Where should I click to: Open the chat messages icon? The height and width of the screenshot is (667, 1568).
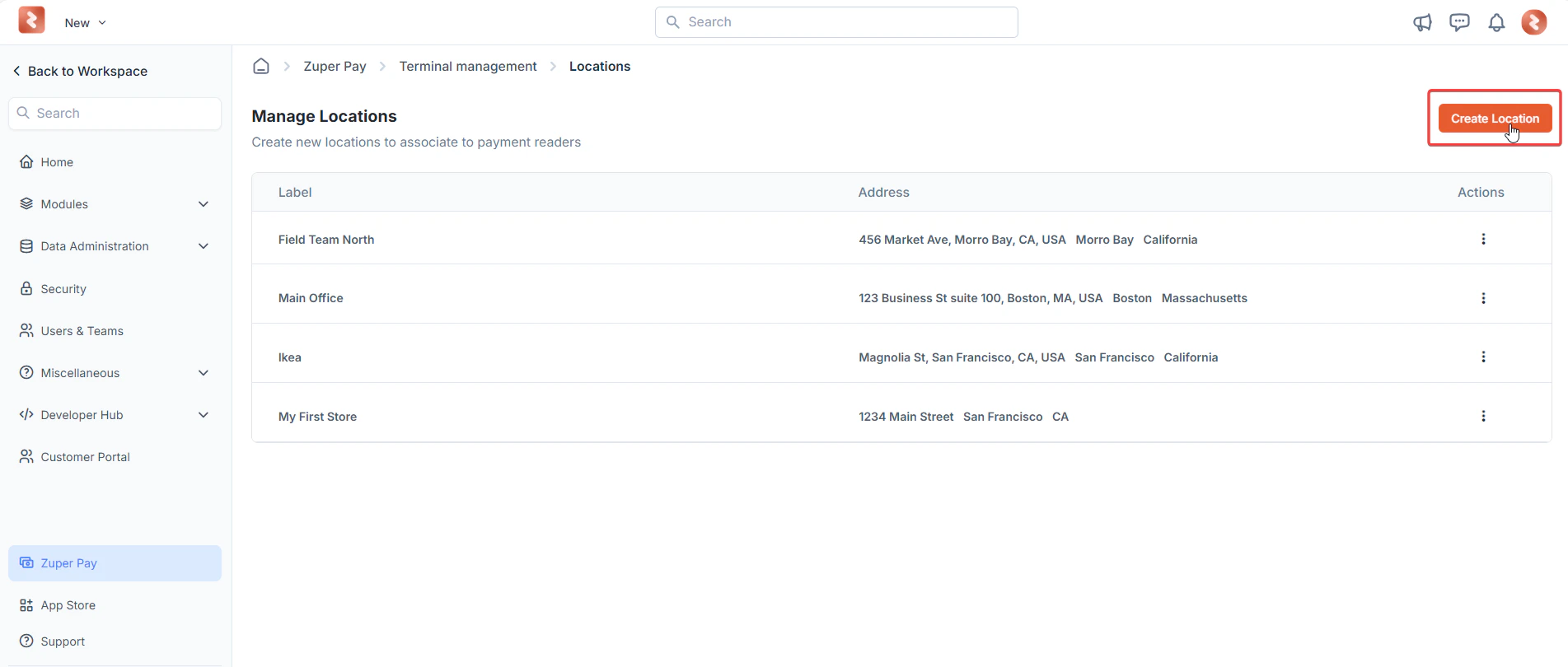point(1459,22)
